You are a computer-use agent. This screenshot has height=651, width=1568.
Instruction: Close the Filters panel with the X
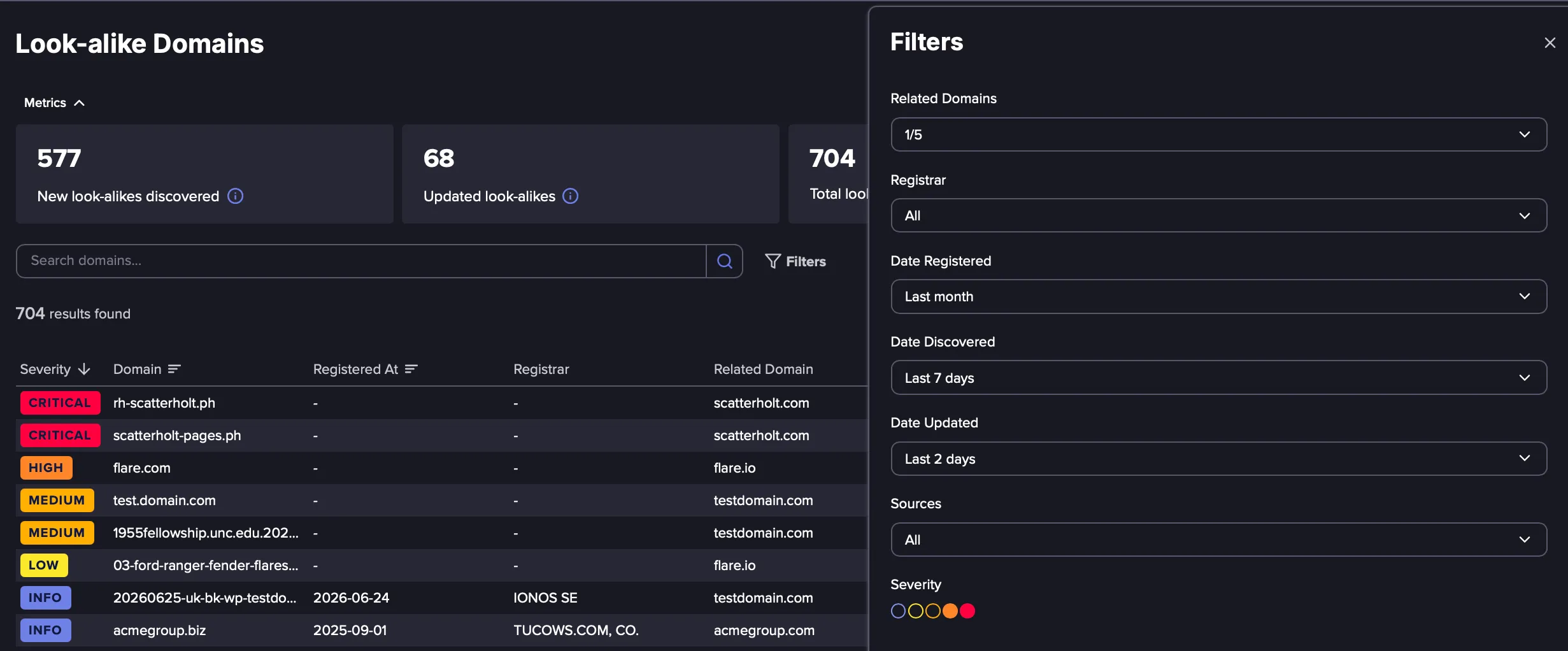pyautogui.click(x=1550, y=43)
